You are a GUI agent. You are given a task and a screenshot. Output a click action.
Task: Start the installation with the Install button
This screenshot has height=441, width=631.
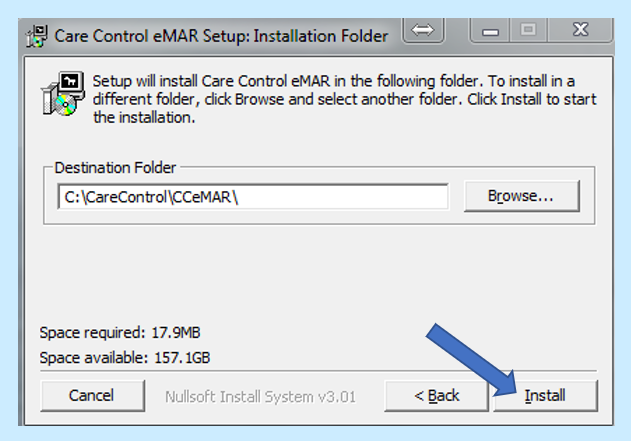point(545,396)
